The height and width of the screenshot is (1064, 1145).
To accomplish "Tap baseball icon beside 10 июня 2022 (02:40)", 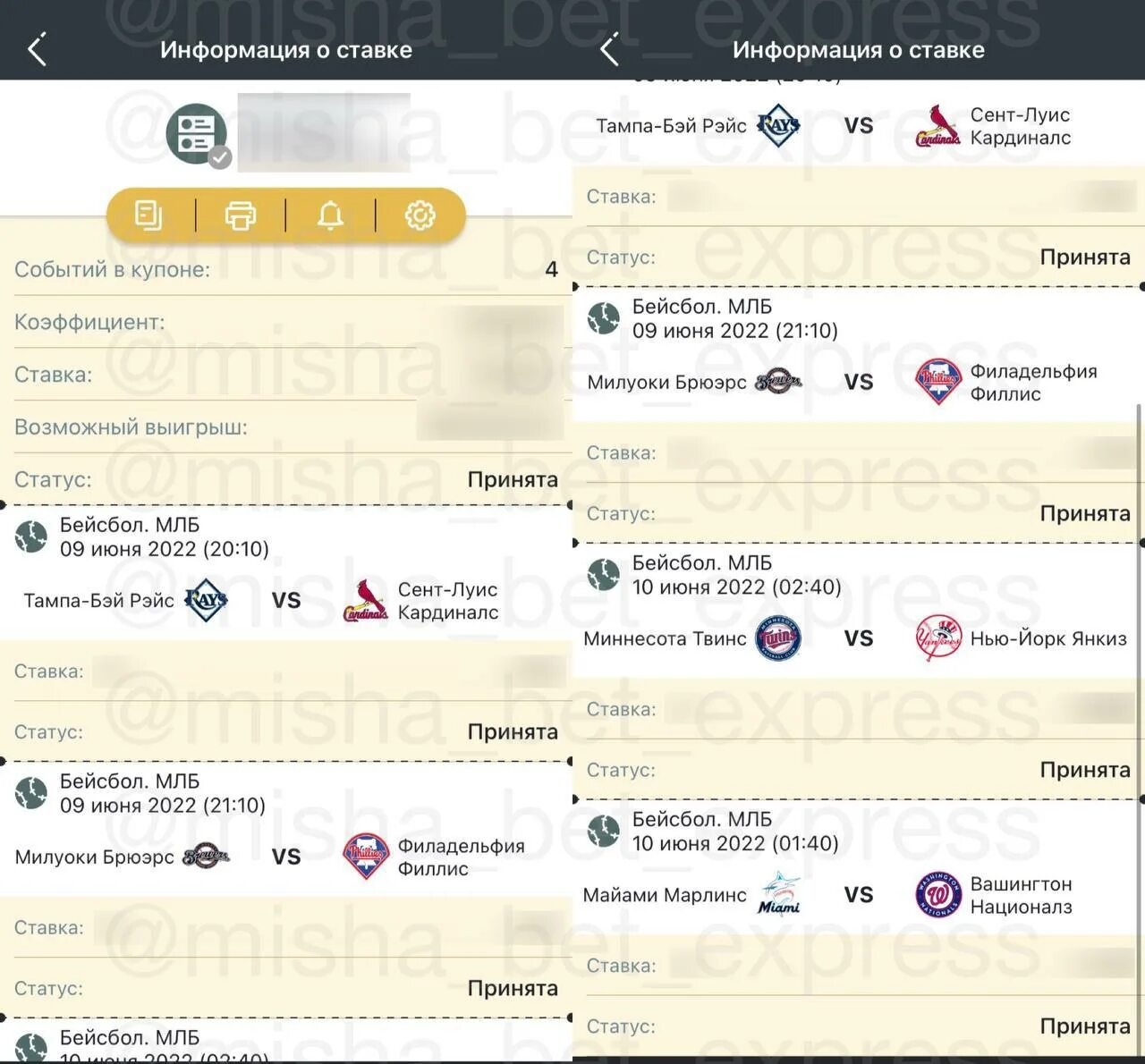I will (604, 575).
